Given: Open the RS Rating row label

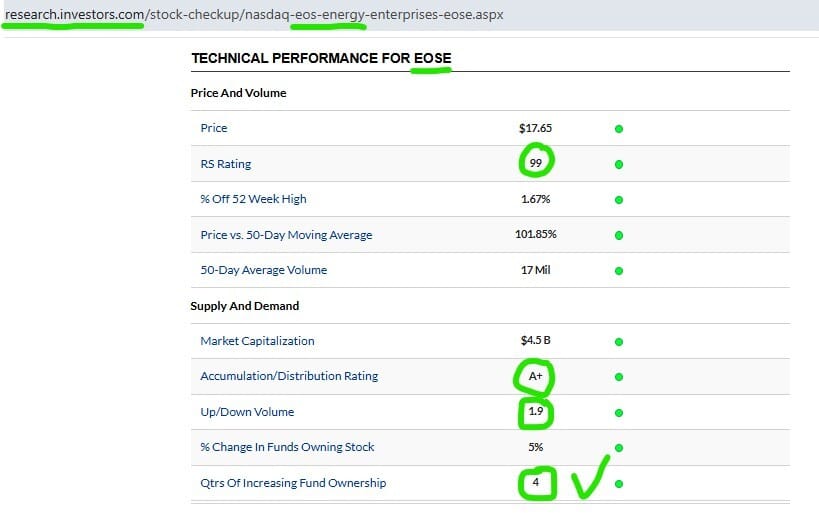Looking at the screenshot, I should 225,164.
